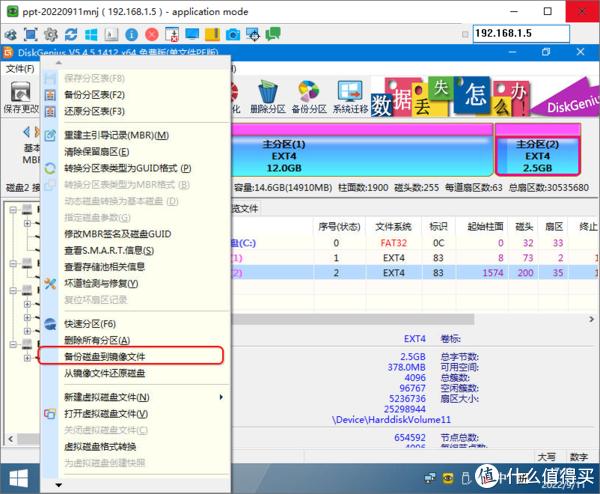Click menu scroll-up arrow at top
This screenshot has width=600, height=494.
[58, 62]
